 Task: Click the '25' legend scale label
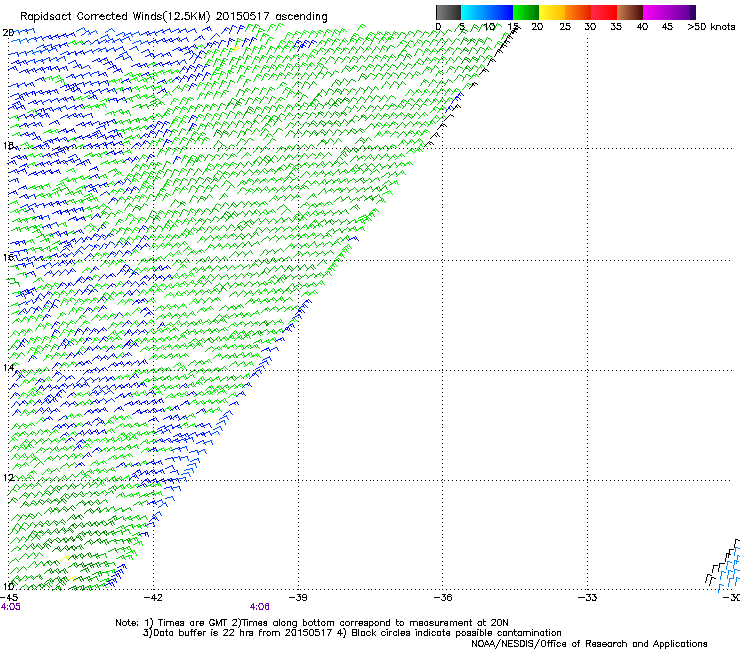pyautogui.click(x=565, y=27)
